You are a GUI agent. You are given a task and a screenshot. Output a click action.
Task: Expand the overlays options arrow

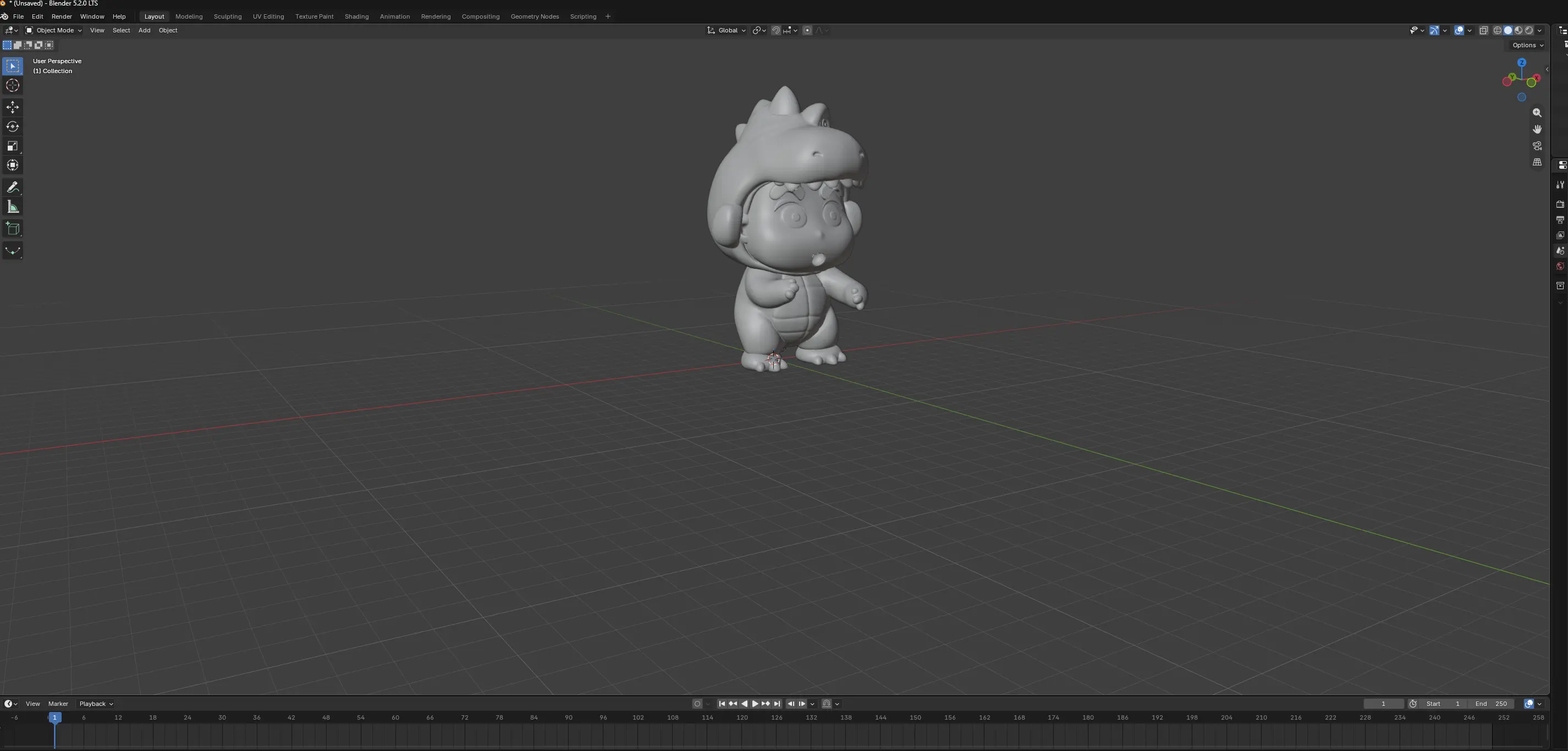[x=1470, y=30]
